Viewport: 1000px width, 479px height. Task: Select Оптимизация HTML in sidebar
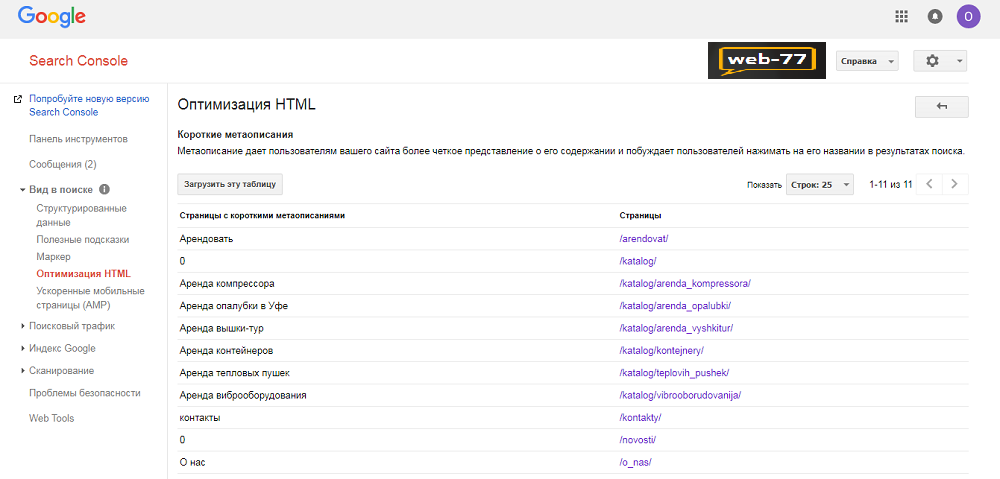(x=84, y=274)
